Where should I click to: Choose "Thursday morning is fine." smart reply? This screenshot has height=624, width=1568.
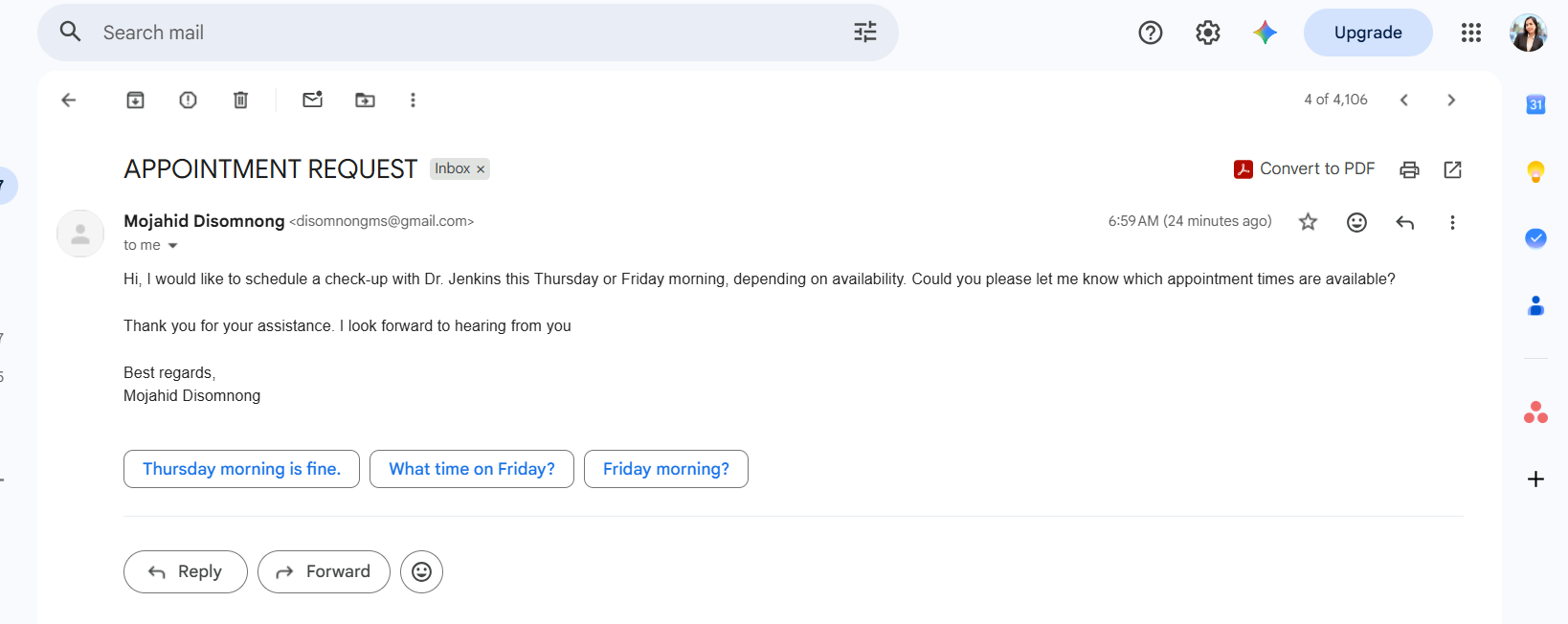pyautogui.click(x=241, y=469)
